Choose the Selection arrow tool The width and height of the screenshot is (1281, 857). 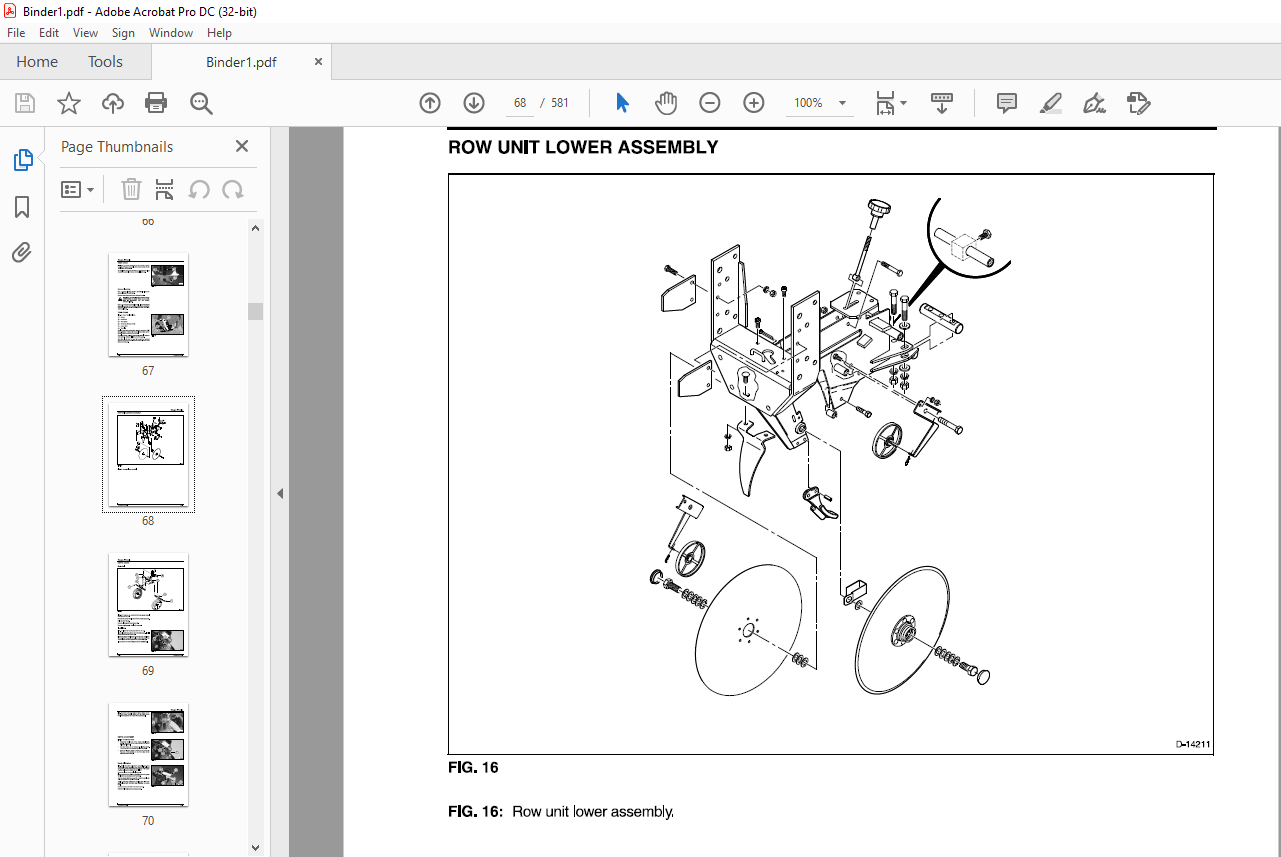tap(622, 103)
